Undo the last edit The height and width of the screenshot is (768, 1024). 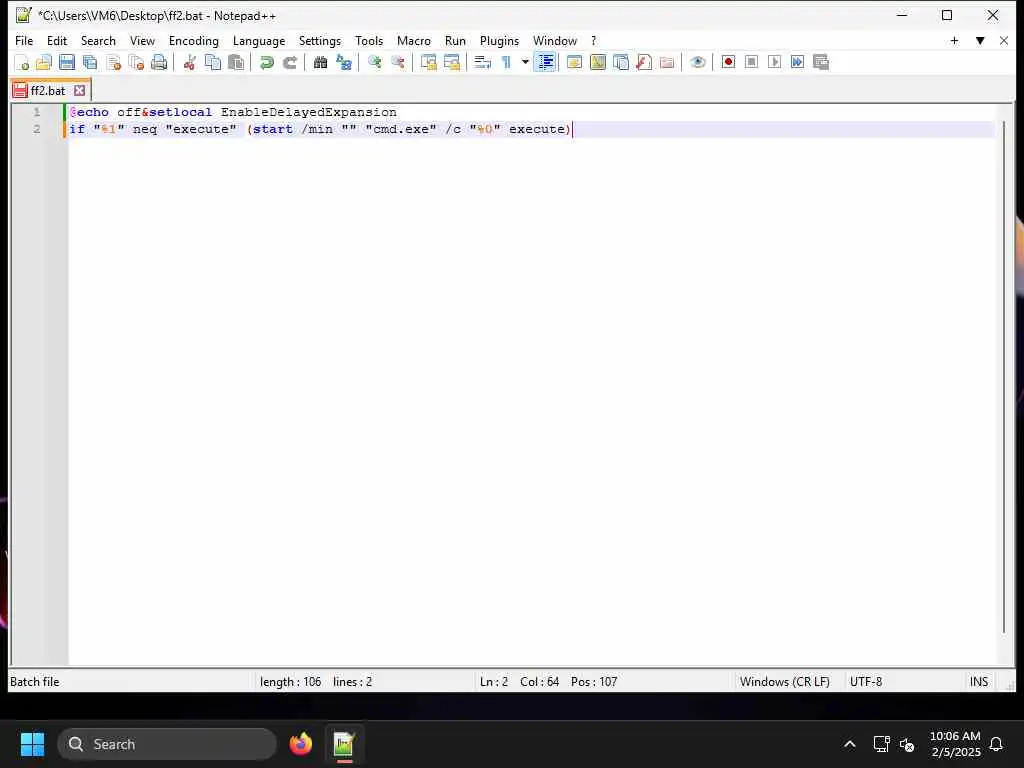pos(266,63)
